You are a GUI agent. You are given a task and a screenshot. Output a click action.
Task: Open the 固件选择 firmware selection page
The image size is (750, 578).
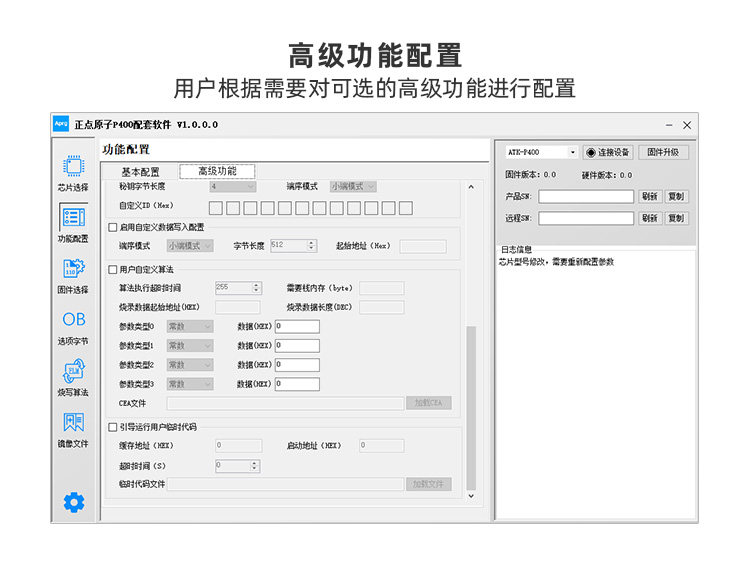[x=73, y=276]
